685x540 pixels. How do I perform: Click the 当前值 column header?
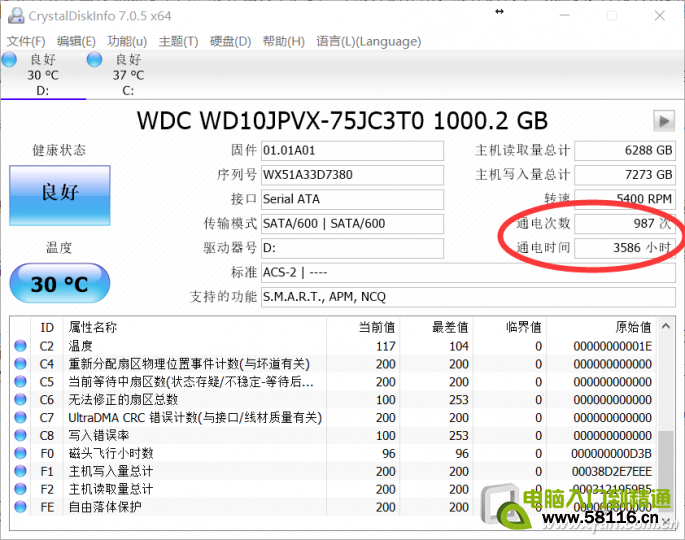[363, 327]
